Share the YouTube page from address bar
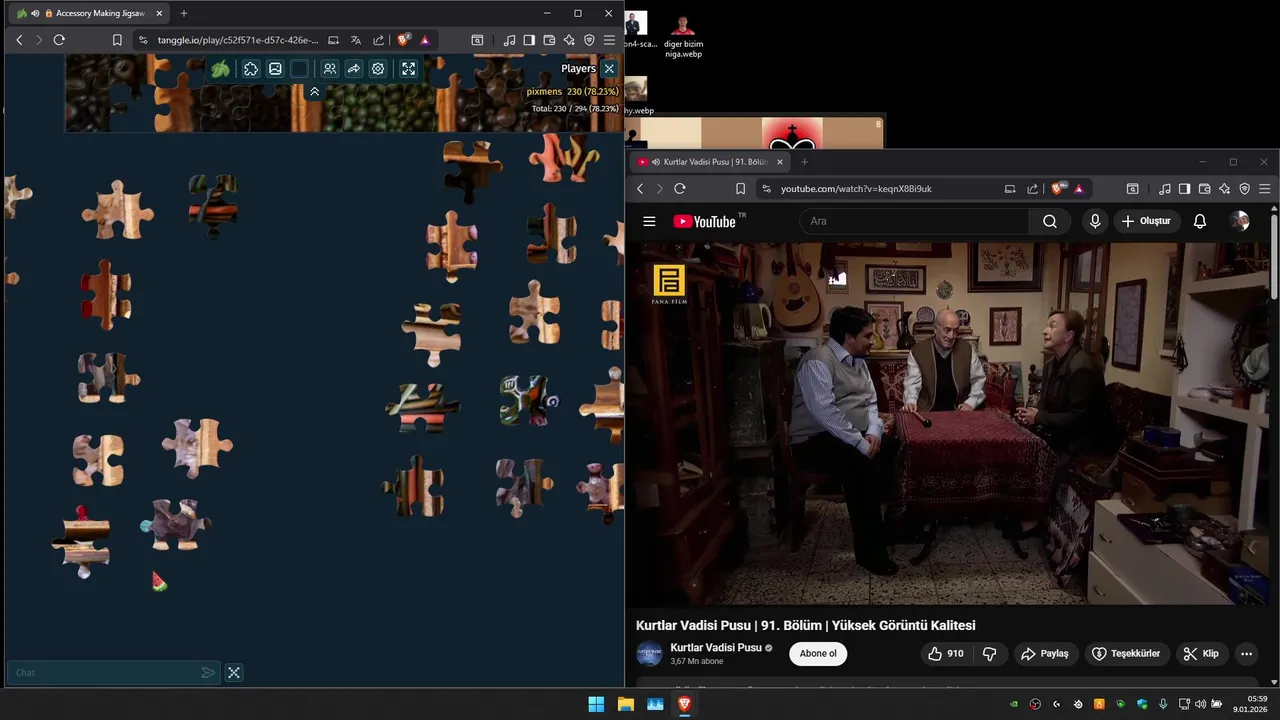1280x720 pixels. pyautogui.click(x=1033, y=189)
